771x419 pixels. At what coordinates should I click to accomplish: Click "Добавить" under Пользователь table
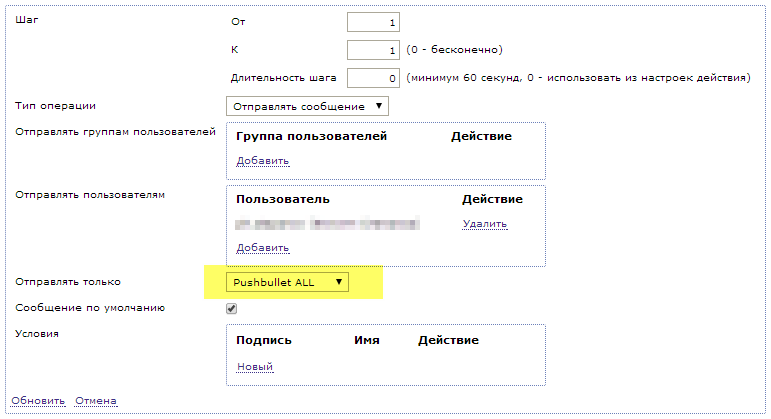262,248
